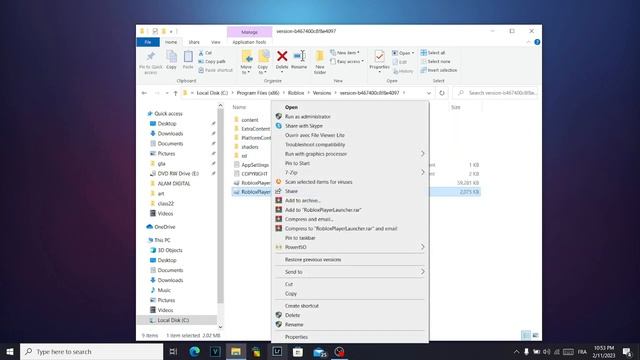640x360 pixels.
Task: Click Select all in ribbon
Action: coord(433,53)
